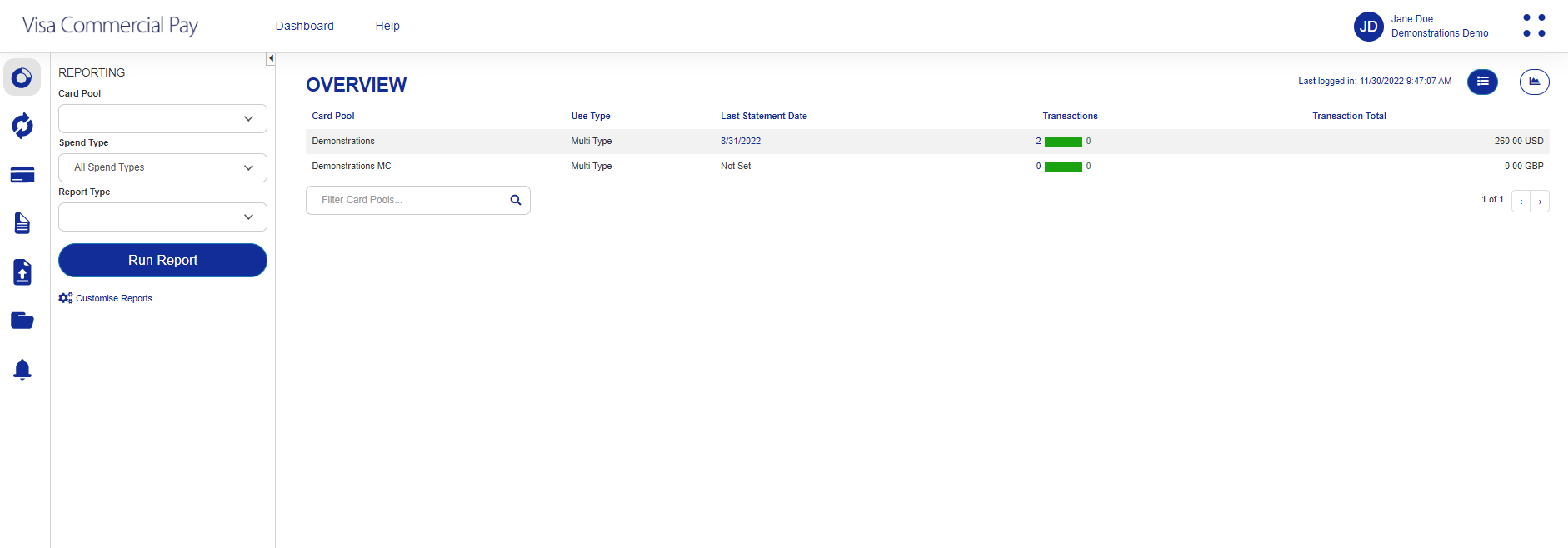Open the 8/31/2022 statement date link
1568x548 pixels.
(741, 141)
